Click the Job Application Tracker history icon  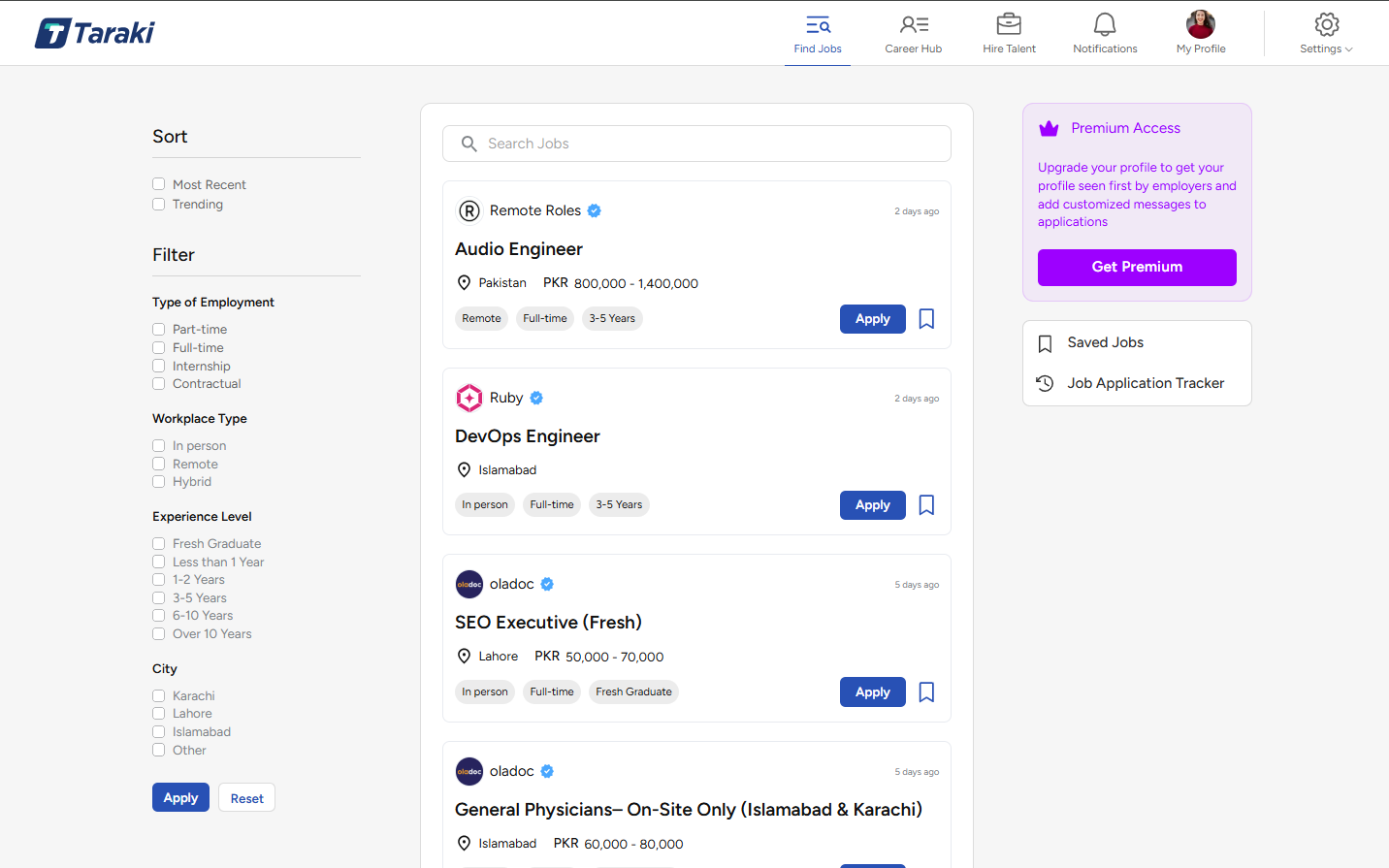tap(1045, 383)
